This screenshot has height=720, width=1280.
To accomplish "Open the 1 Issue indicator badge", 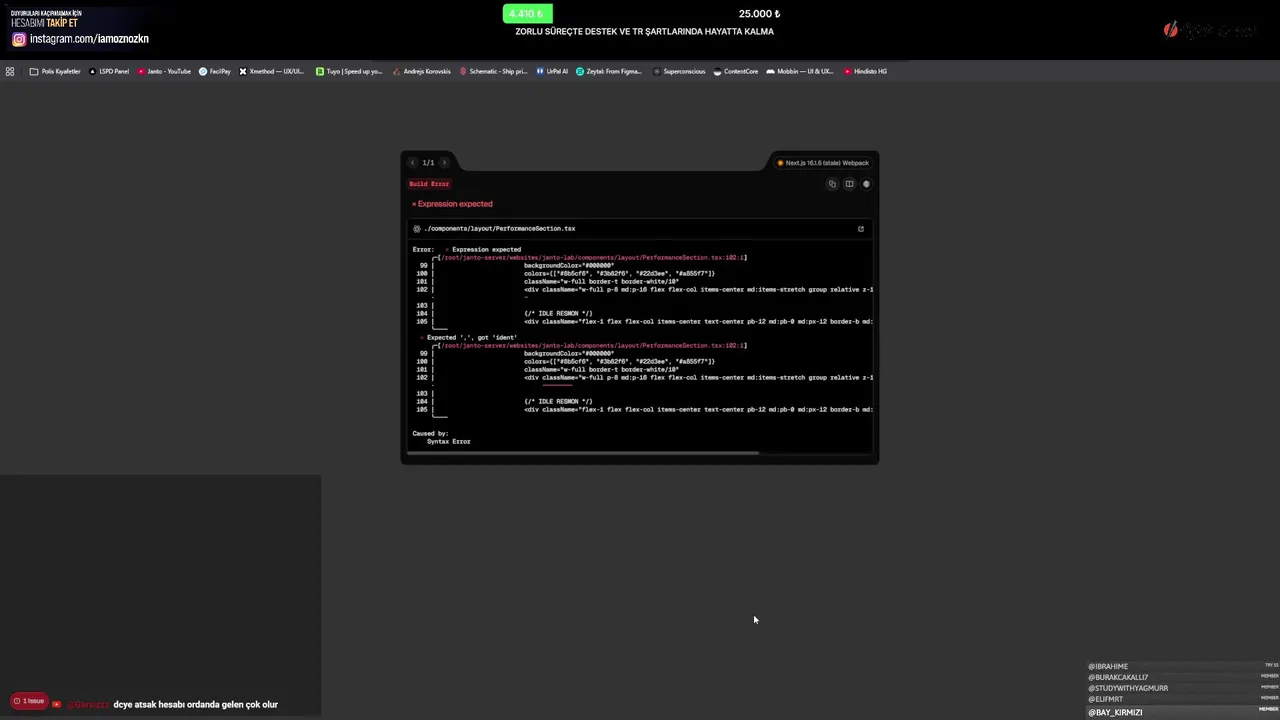I will [29, 701].
